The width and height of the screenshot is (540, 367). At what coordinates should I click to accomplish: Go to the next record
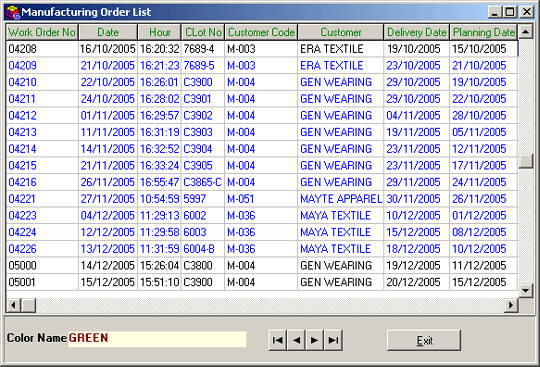[x=314, y=340]
